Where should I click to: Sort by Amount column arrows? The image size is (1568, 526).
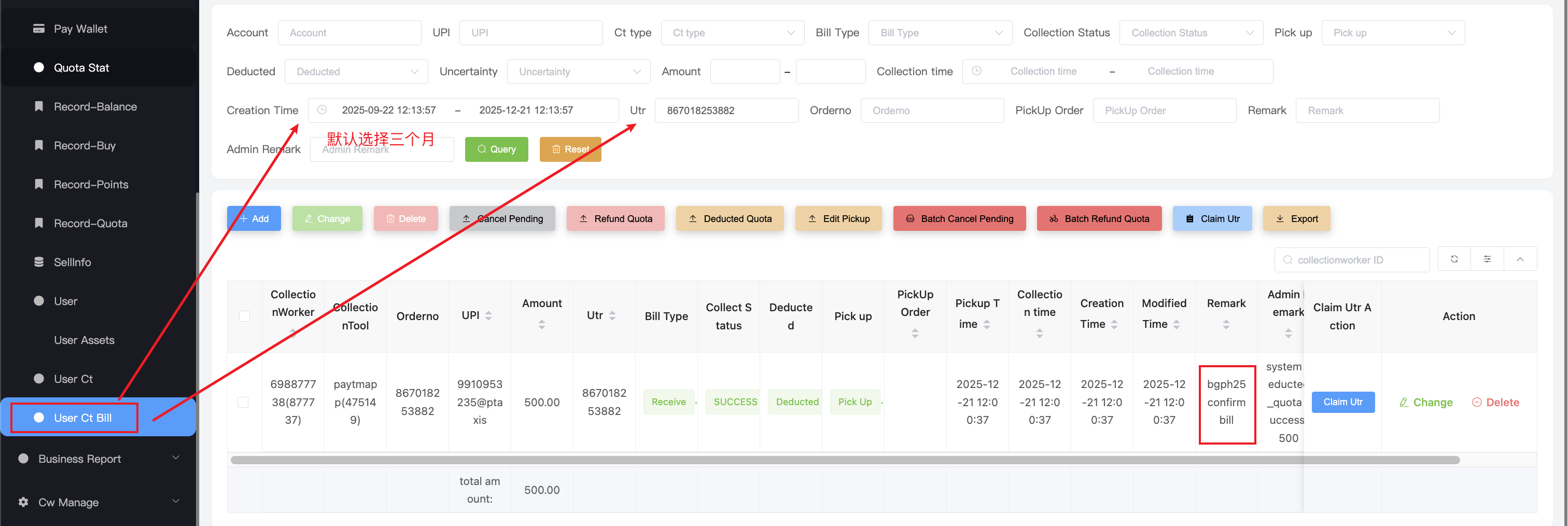pos(541,325)
